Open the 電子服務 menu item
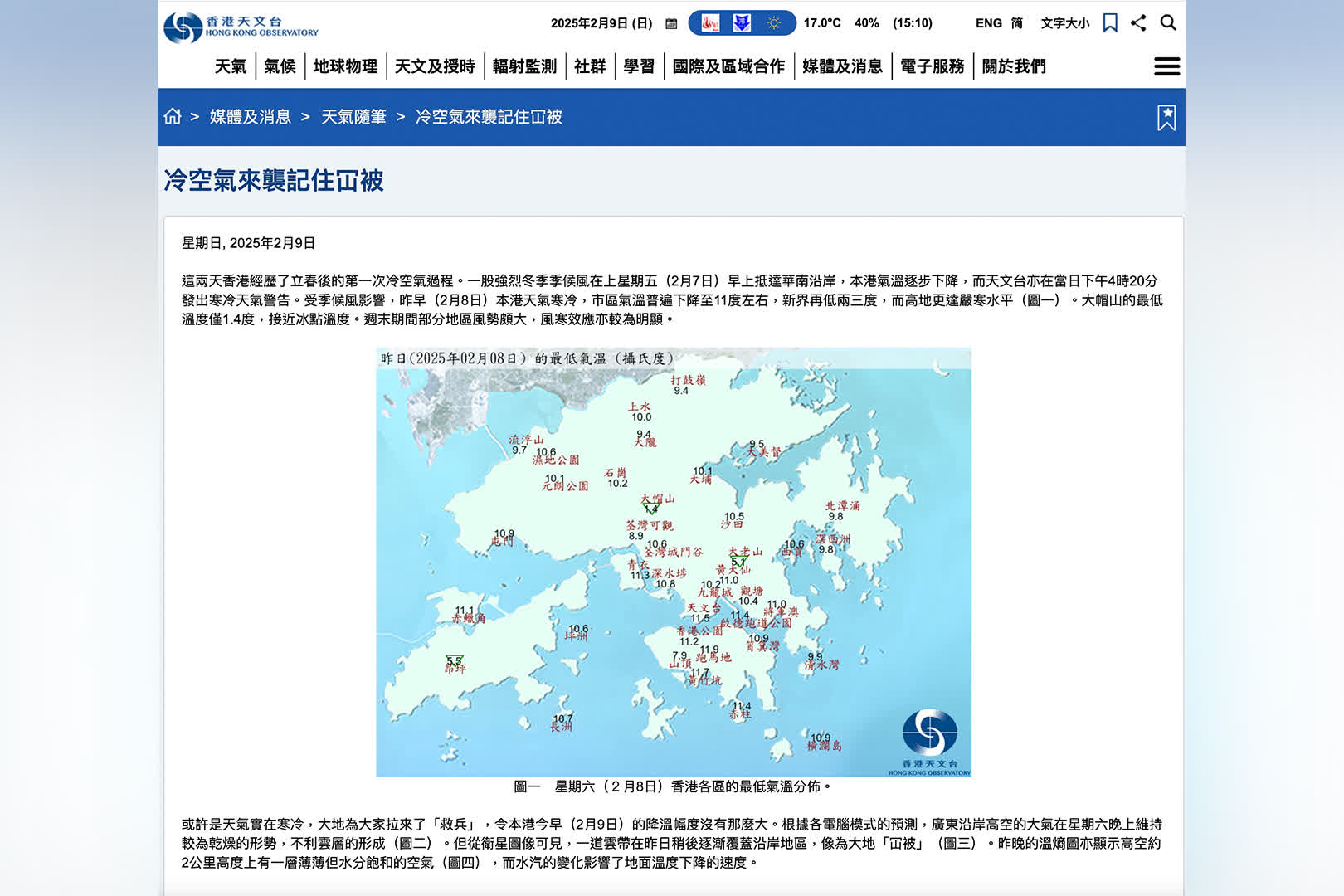The width and height of the screenshot is (1344, 896). tap(932, 66)
